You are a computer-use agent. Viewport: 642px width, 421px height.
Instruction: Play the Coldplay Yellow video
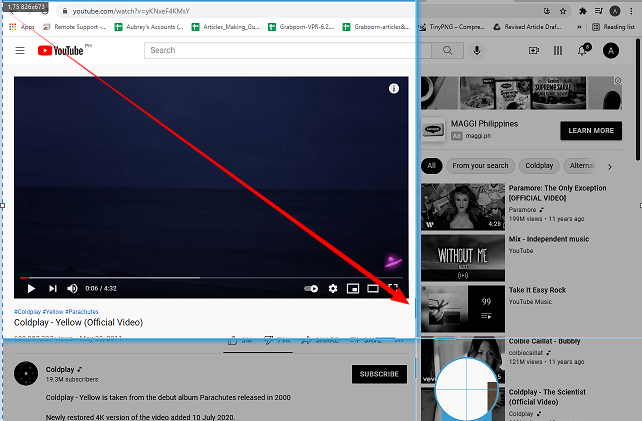(31, 288)
